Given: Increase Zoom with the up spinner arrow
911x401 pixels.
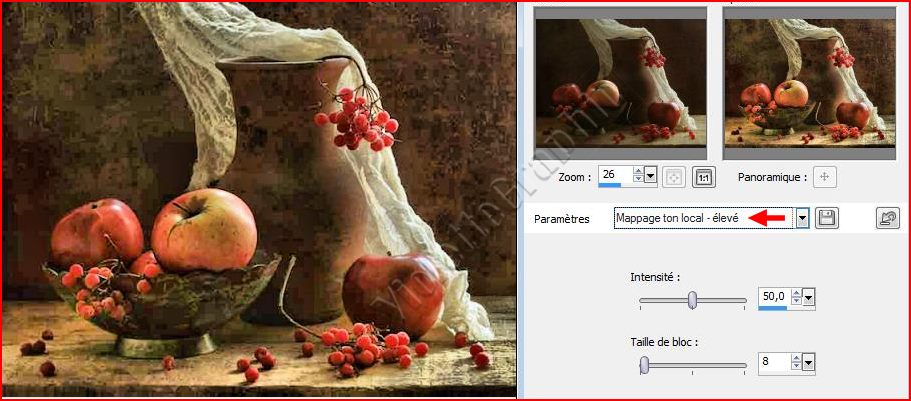Looking at the screenshot, I should pos(639,172).
